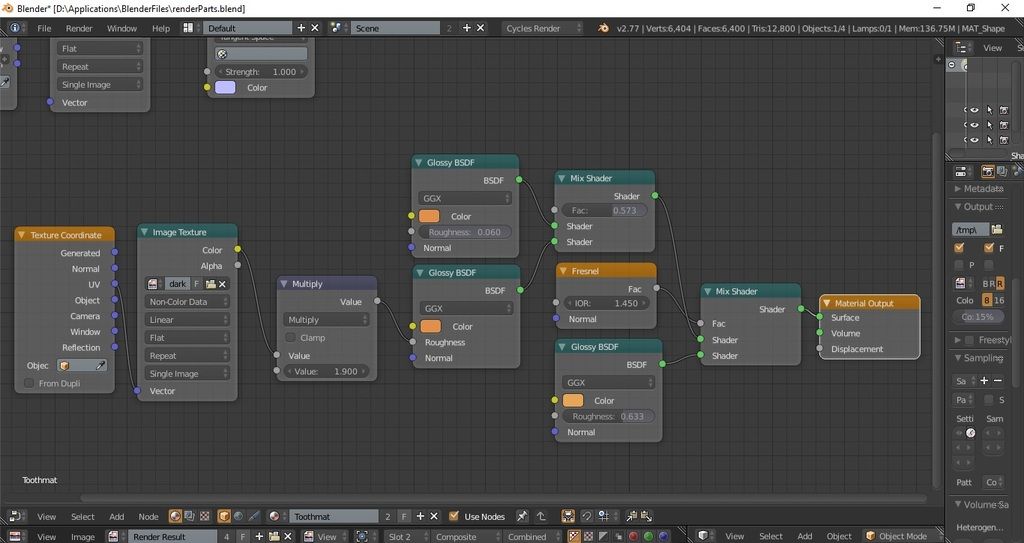The image size is (1024, 543).
Task: Click the Default screen layout field
Action: click(248, 28)
